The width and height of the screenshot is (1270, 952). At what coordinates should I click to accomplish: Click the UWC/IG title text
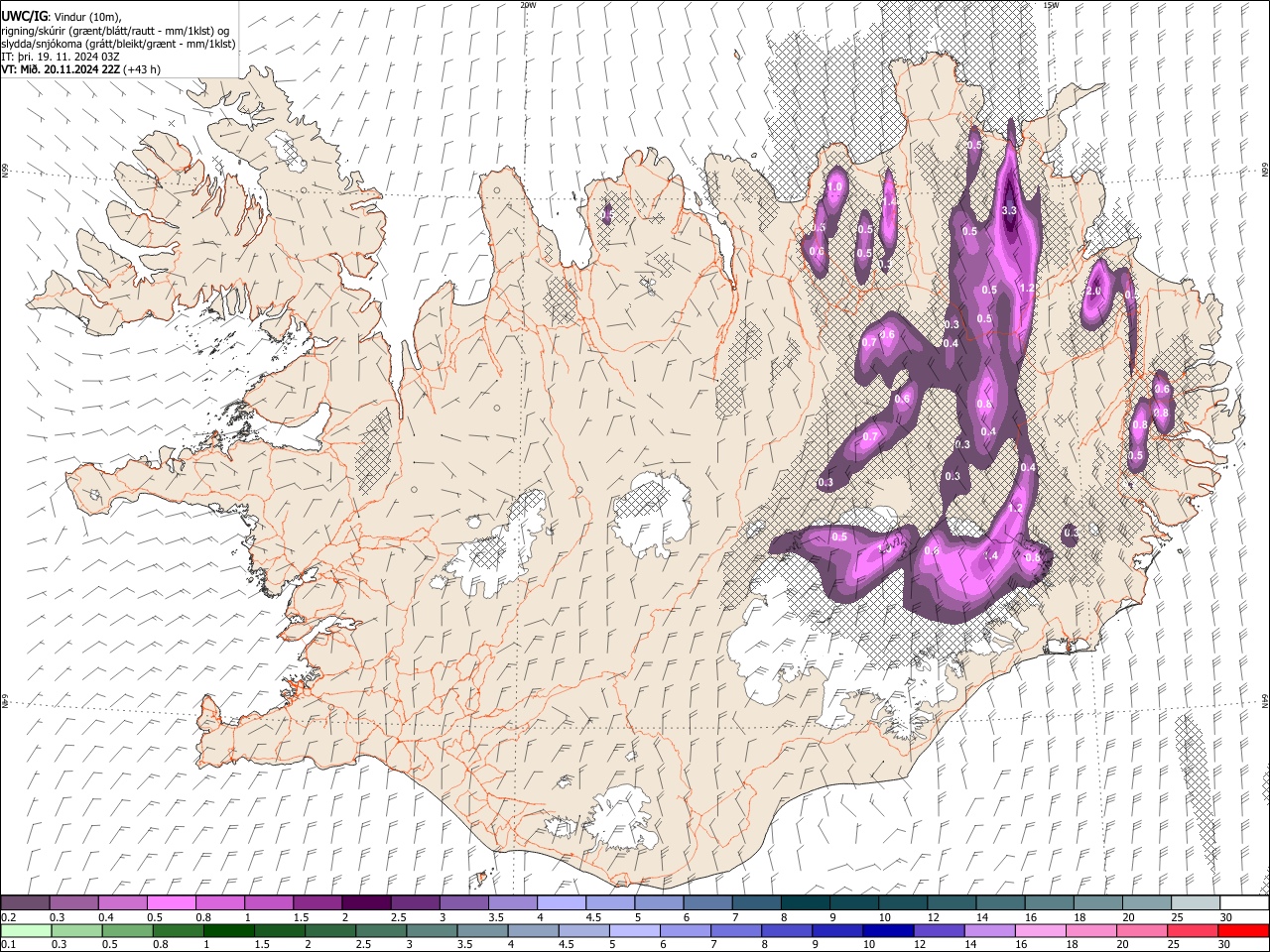pos(24,16)
